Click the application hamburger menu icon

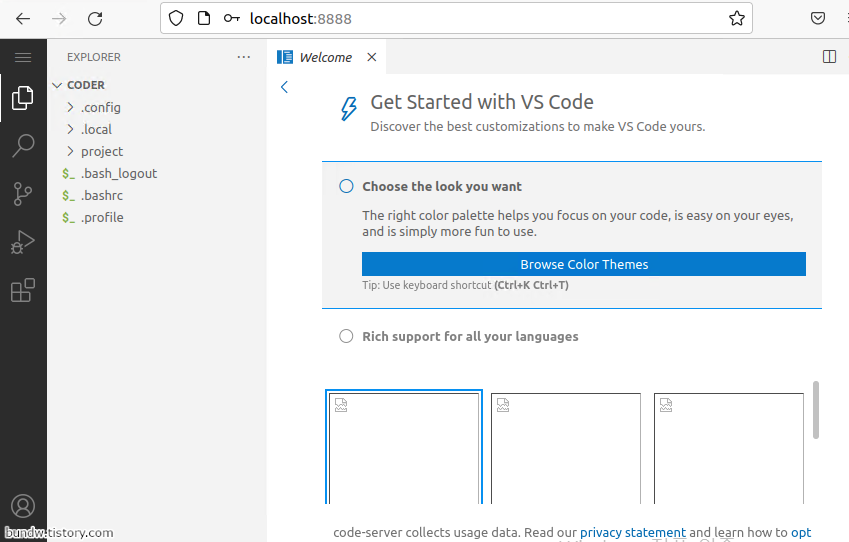23,57
